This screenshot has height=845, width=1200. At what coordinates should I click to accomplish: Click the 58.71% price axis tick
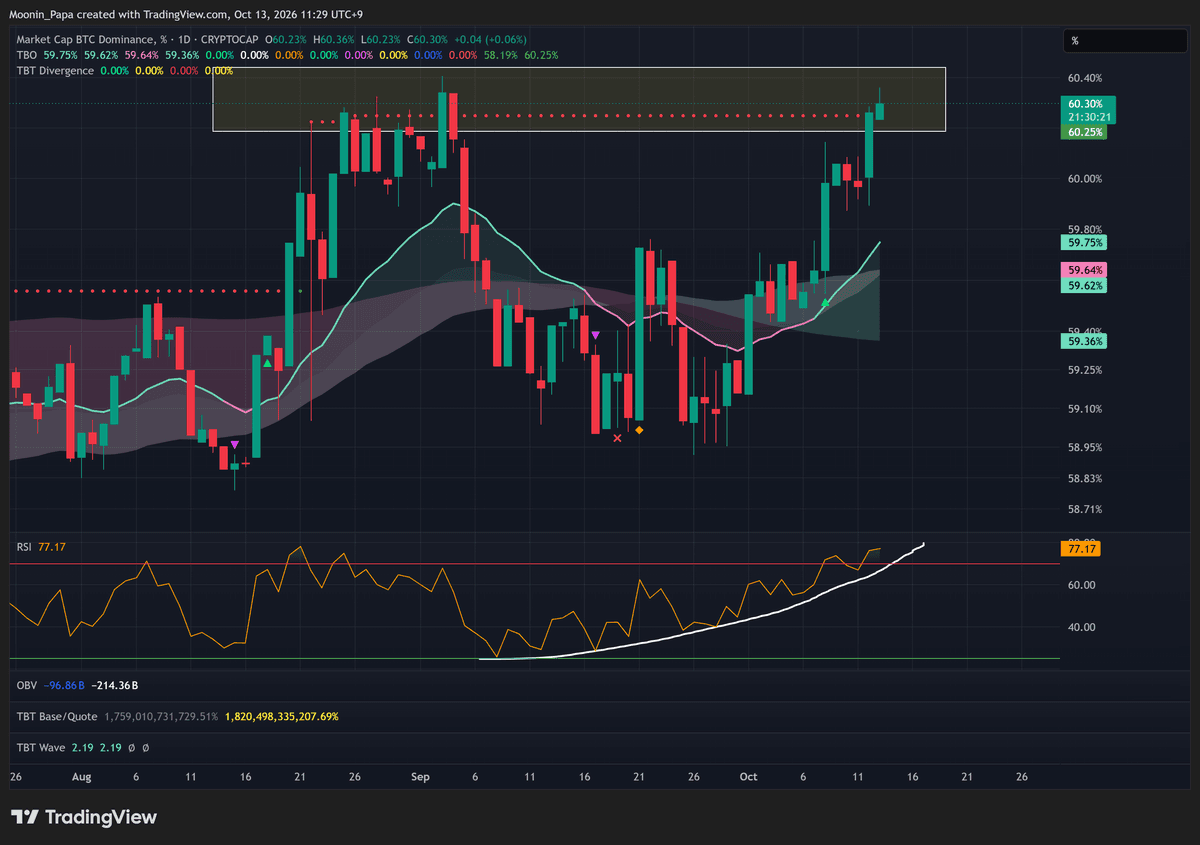(x=1085, y=510)
